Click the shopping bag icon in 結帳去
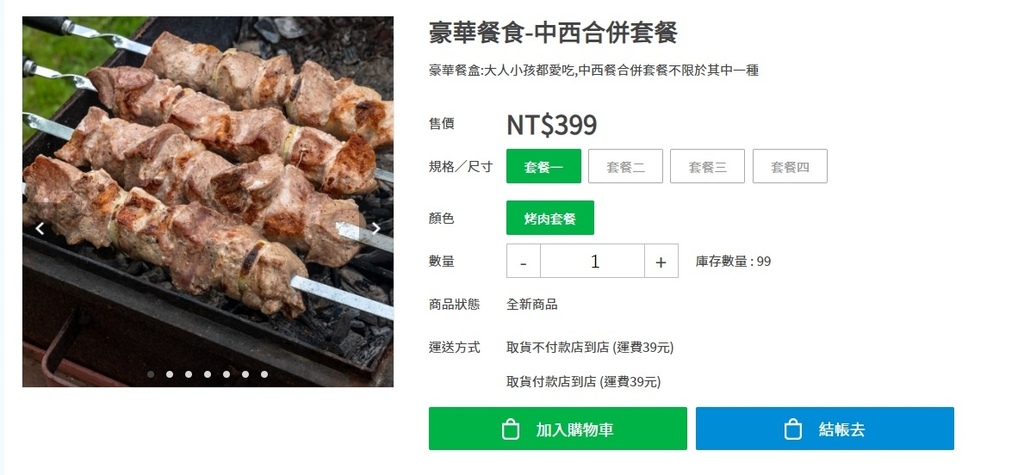 [x=792, y=429]
